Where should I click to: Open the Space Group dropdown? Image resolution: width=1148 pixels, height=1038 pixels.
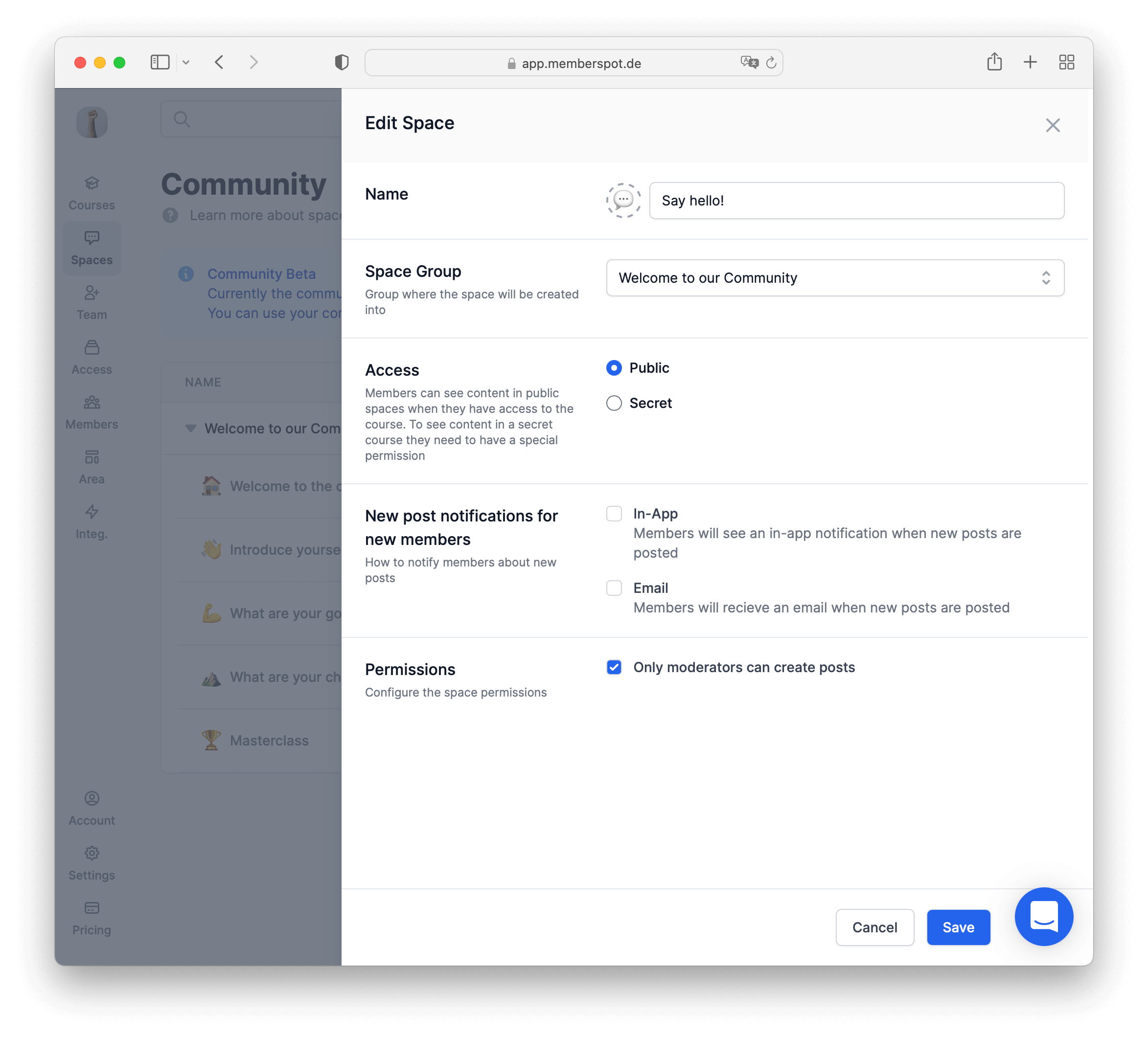pyautogui.click(x=835, y=278)
